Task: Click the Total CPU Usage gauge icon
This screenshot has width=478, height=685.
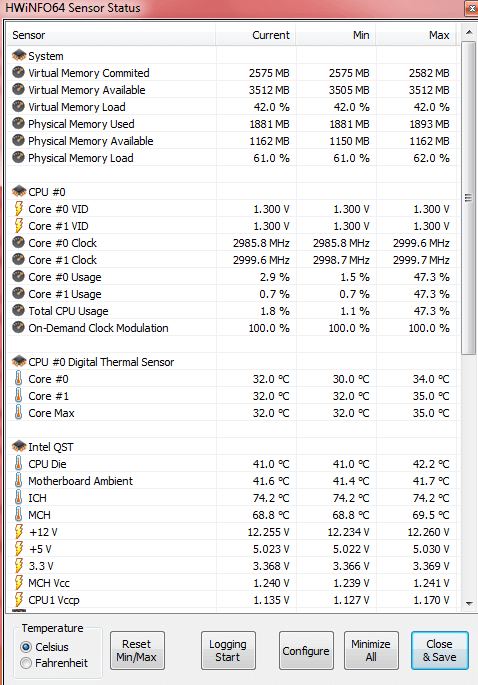Action: pyautogui.click(x=18, y=311)
